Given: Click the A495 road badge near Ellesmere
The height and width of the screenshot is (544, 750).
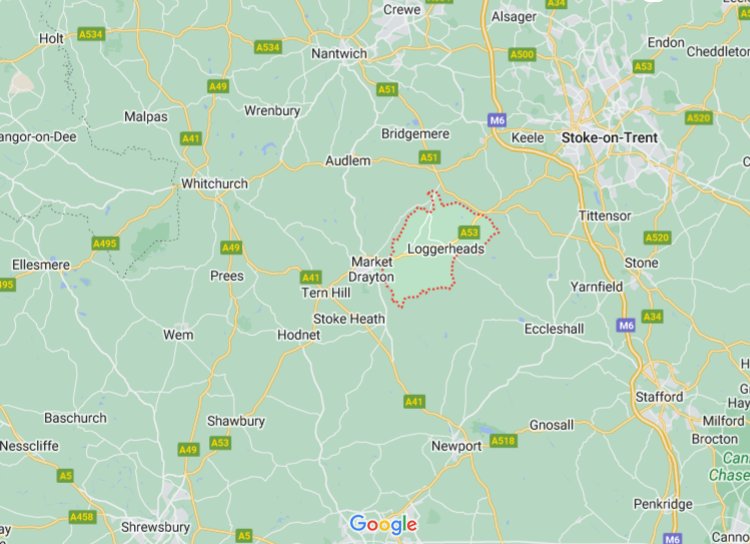Looking at the screenshot, I should (x=105, y=244).
